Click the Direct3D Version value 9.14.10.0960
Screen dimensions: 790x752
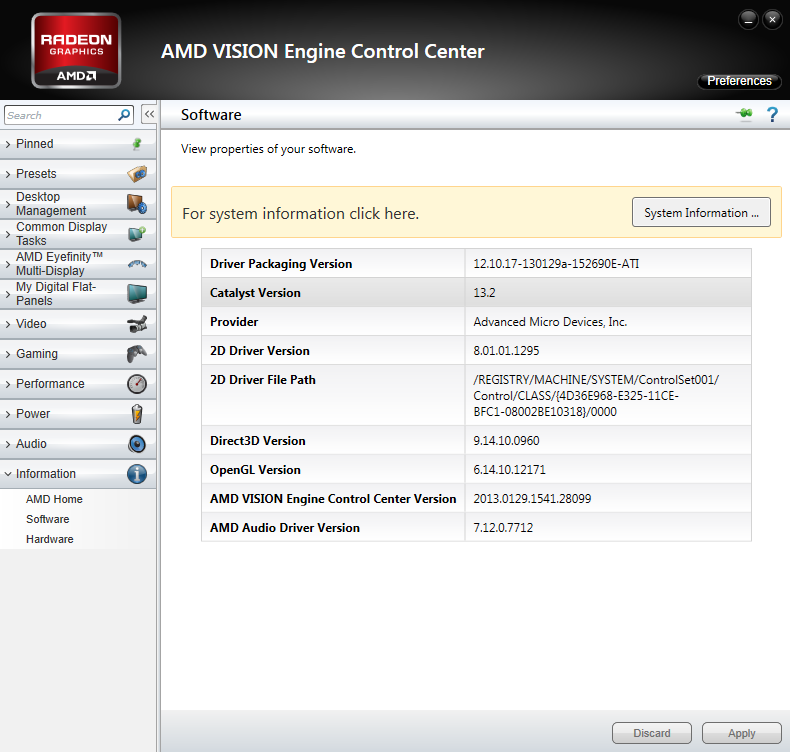coord(506,441)
